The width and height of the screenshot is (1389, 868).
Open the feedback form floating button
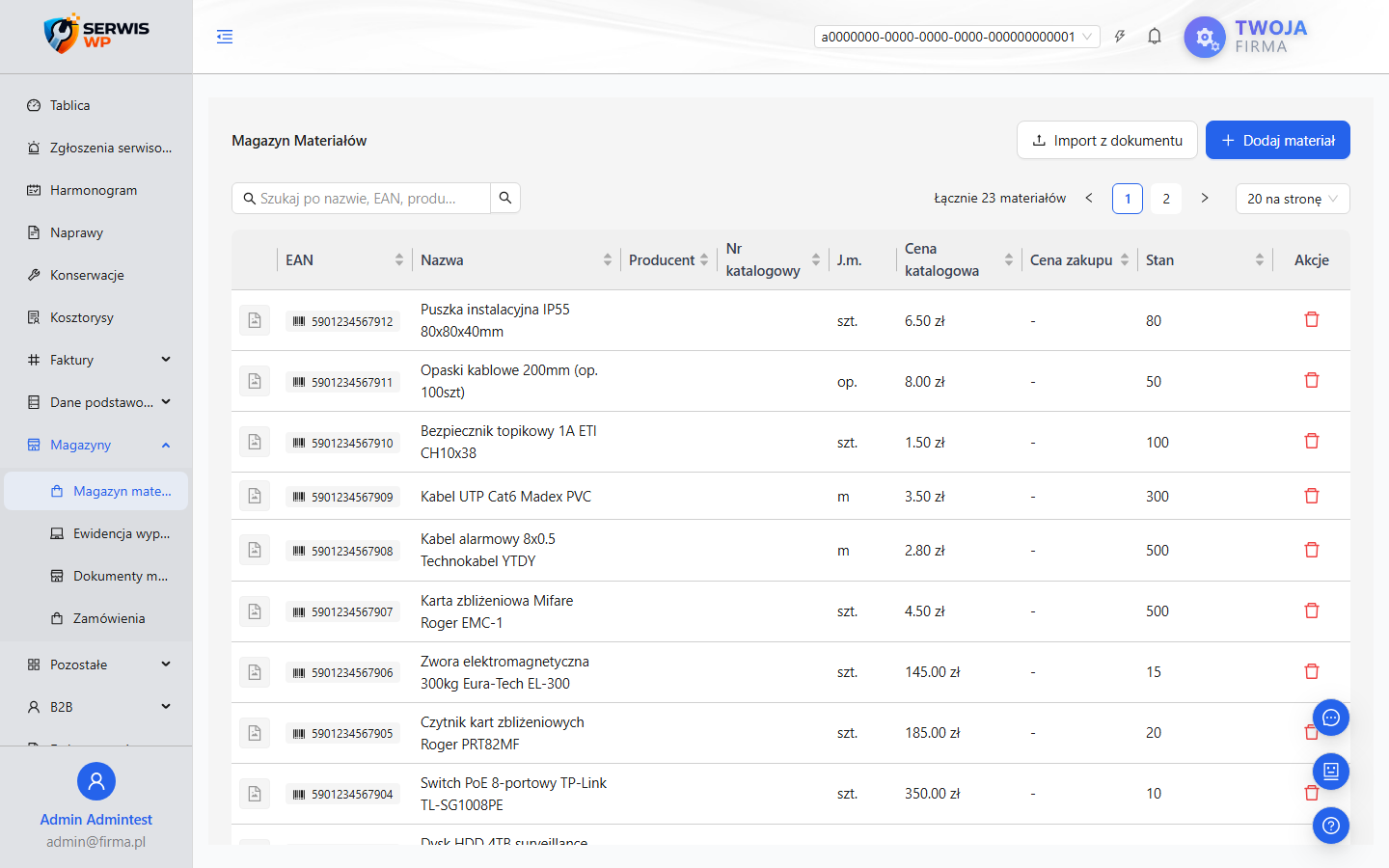pos(1331,772)
